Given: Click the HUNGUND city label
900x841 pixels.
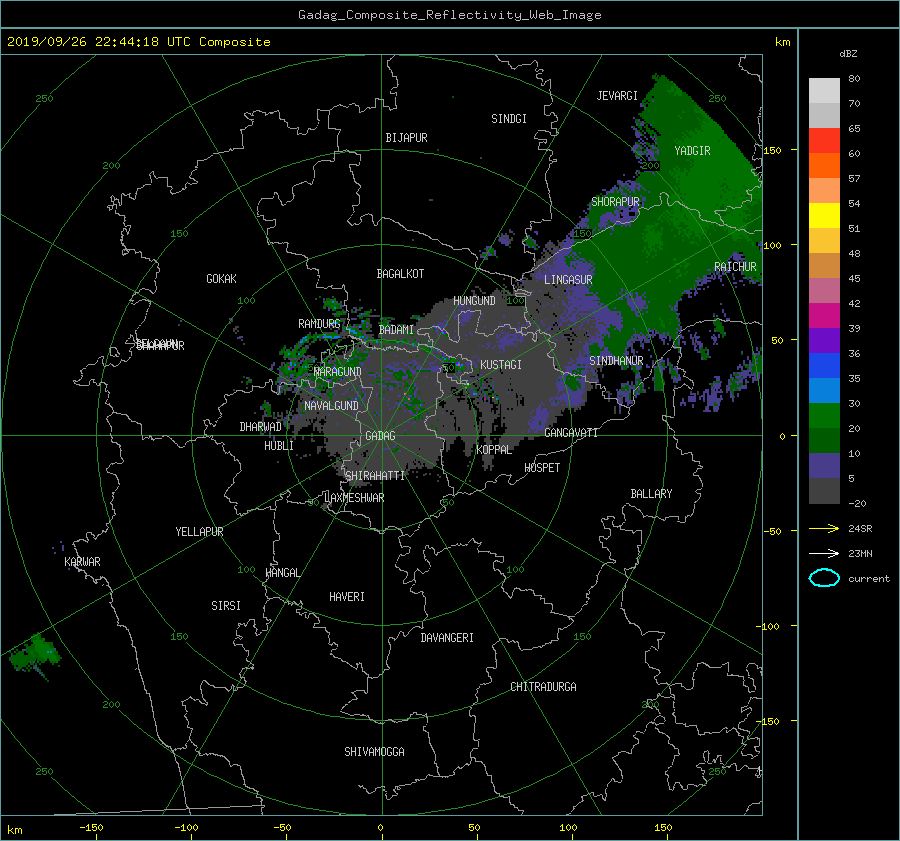Looking at the screenshot, I should (474, 301).
